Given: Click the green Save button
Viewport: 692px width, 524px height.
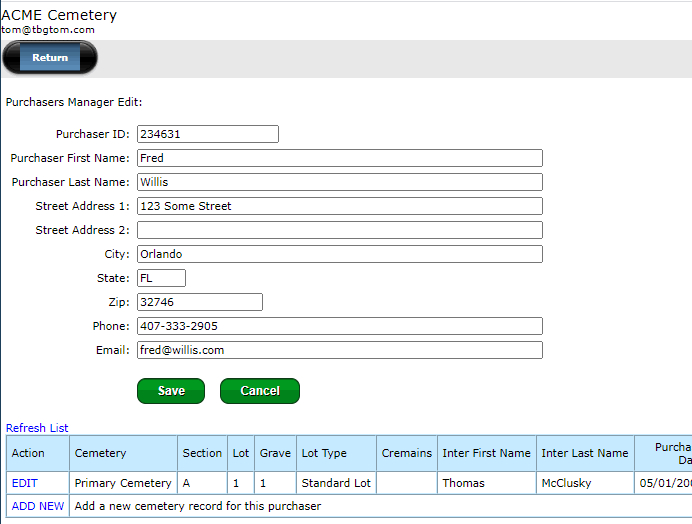Looking at the screenshot, I should pos(170,391).
